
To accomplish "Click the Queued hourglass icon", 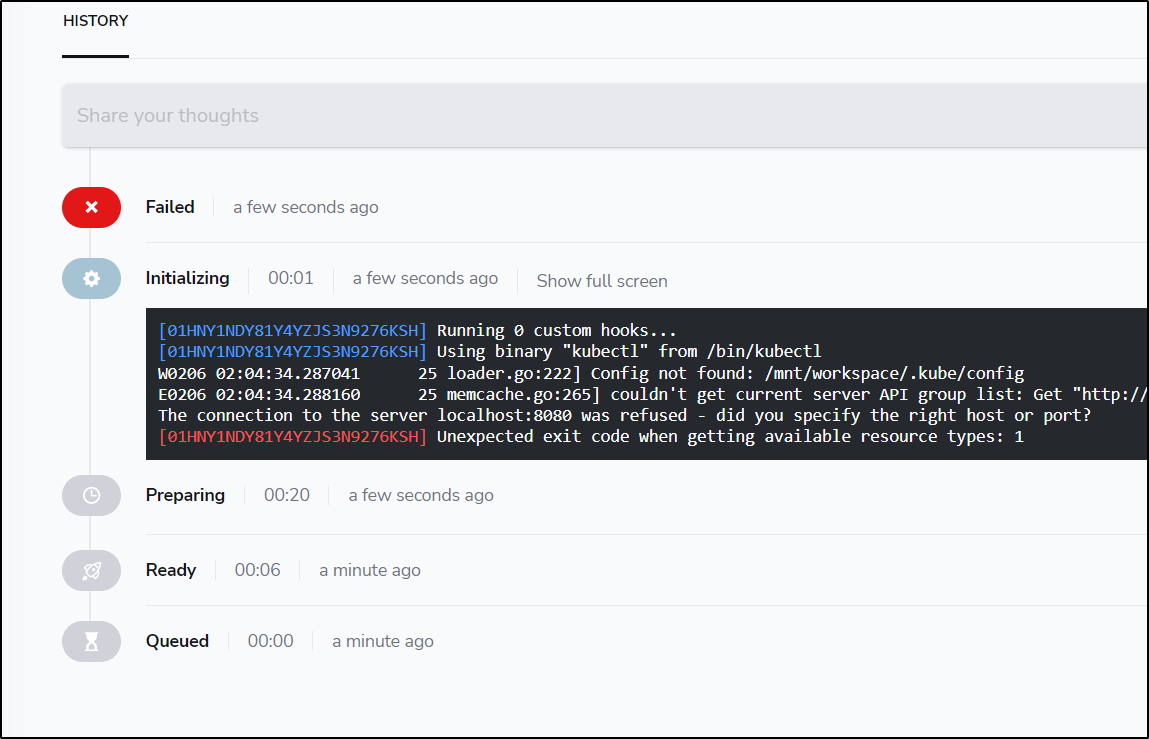I will [x=92, y=641].
